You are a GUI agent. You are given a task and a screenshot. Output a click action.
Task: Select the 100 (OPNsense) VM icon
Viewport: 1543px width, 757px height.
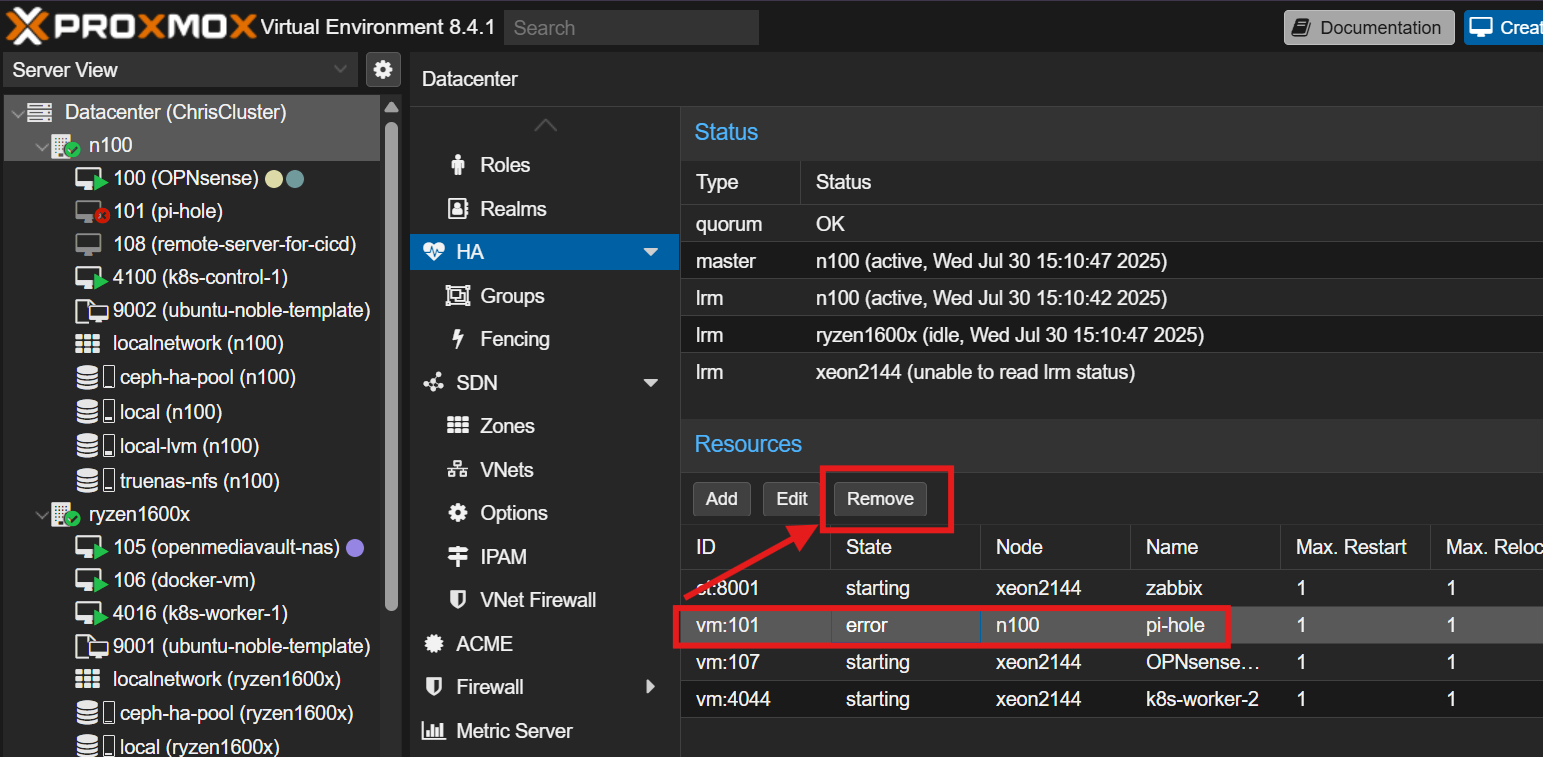91,179
